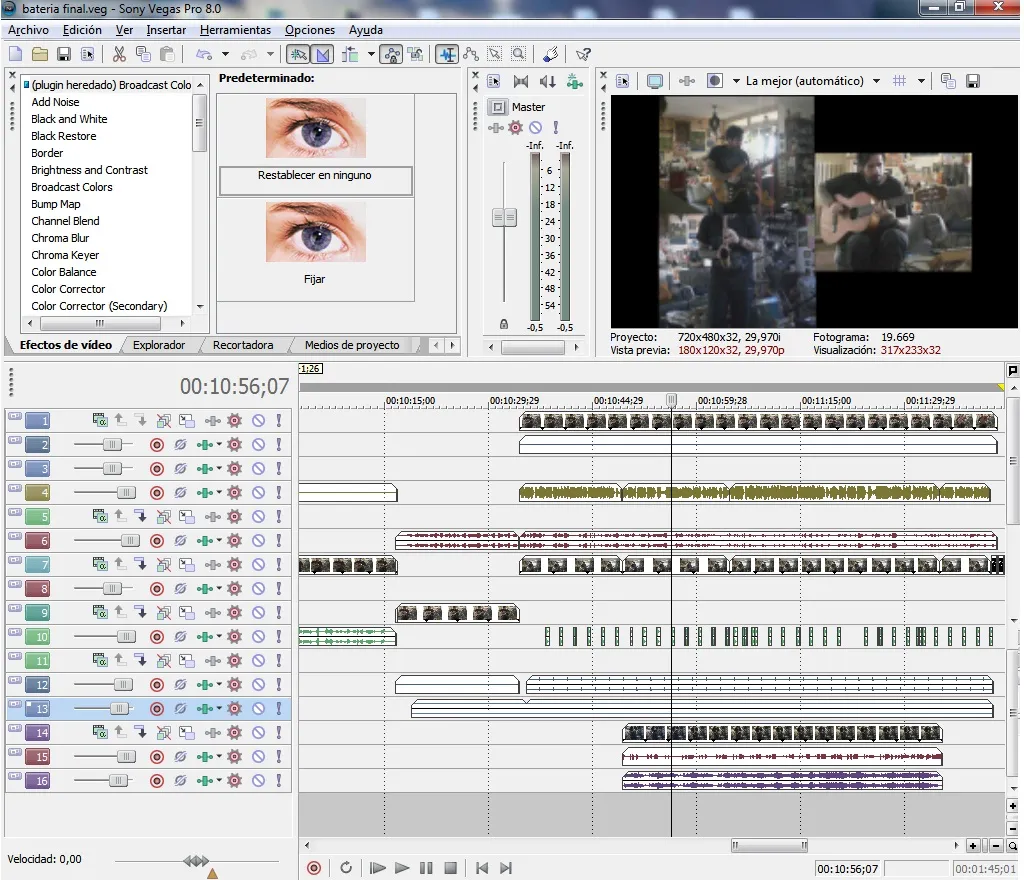Image resolution: width=1024 pixels, height=880 pixels.
Task: Select Brightness and Contrast effect
Action: [89, 170]
